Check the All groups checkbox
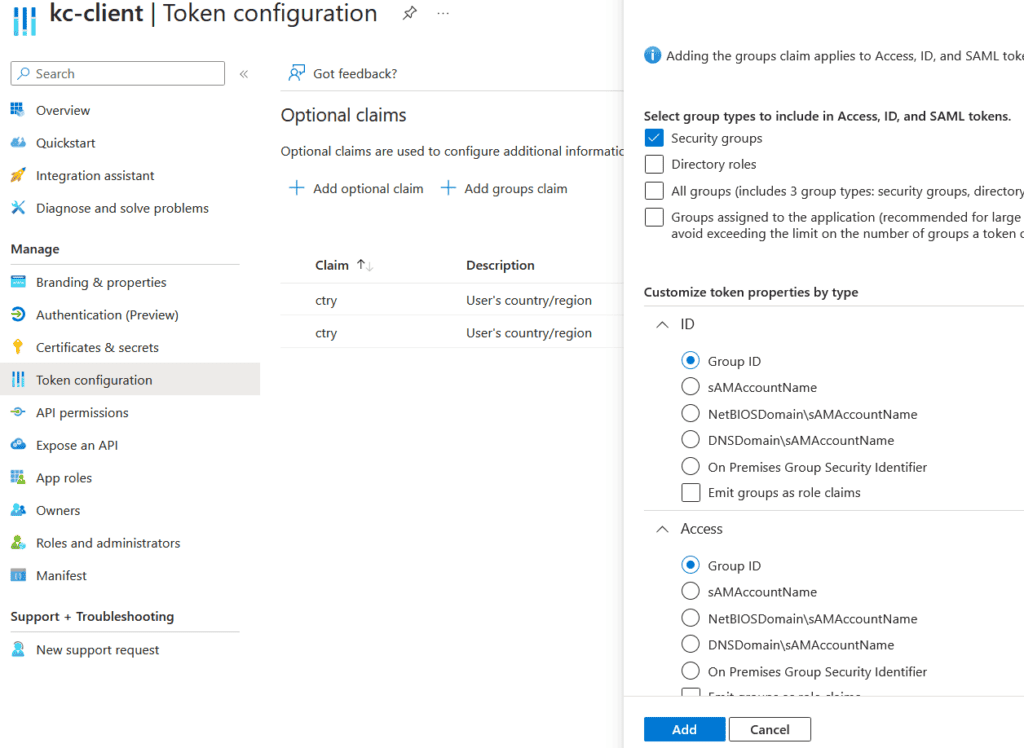The image size is (1024, 748). pyautogui.click(x=654, y=191)
